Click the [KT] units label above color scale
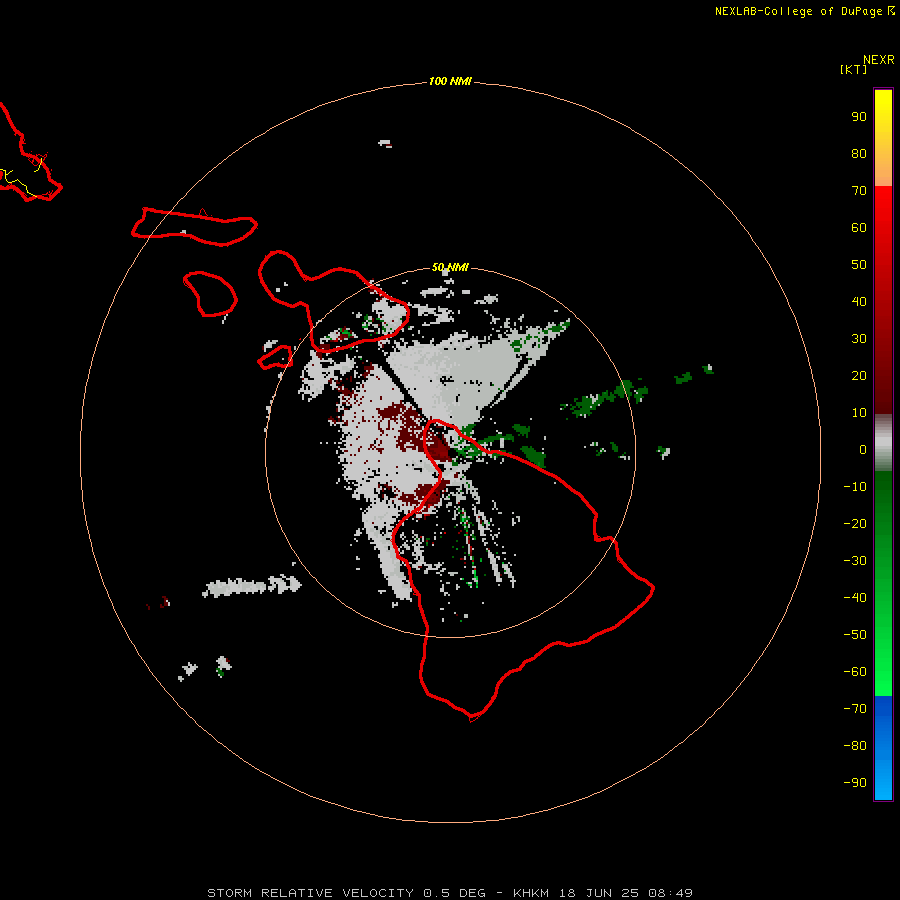900x900 pixels. pyautogui.click(x=853, y=69)
